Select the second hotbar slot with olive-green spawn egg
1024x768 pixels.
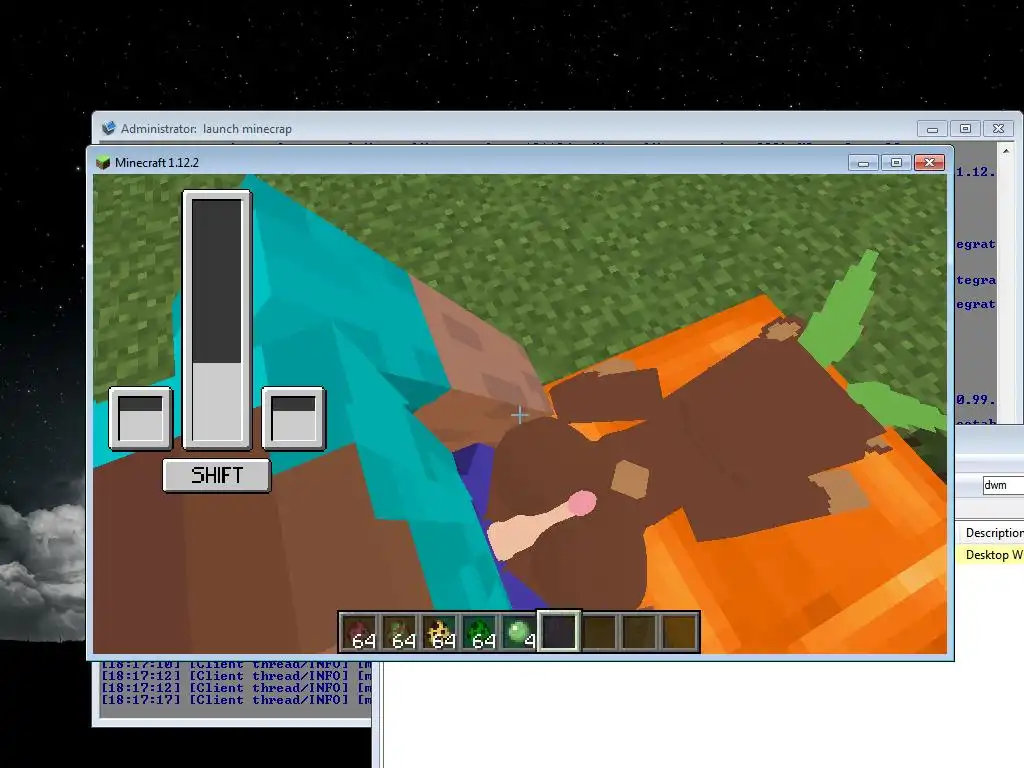tap(400, 632)
